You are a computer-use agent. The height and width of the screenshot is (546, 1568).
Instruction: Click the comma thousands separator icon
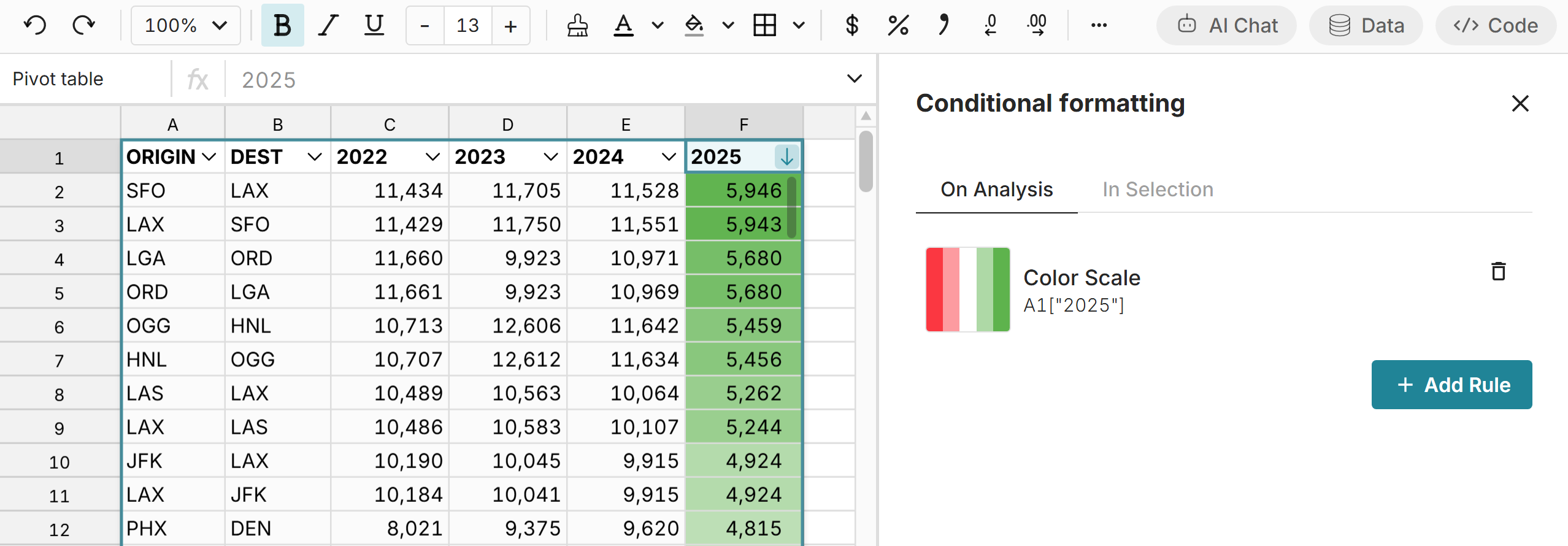coord(944,26)
